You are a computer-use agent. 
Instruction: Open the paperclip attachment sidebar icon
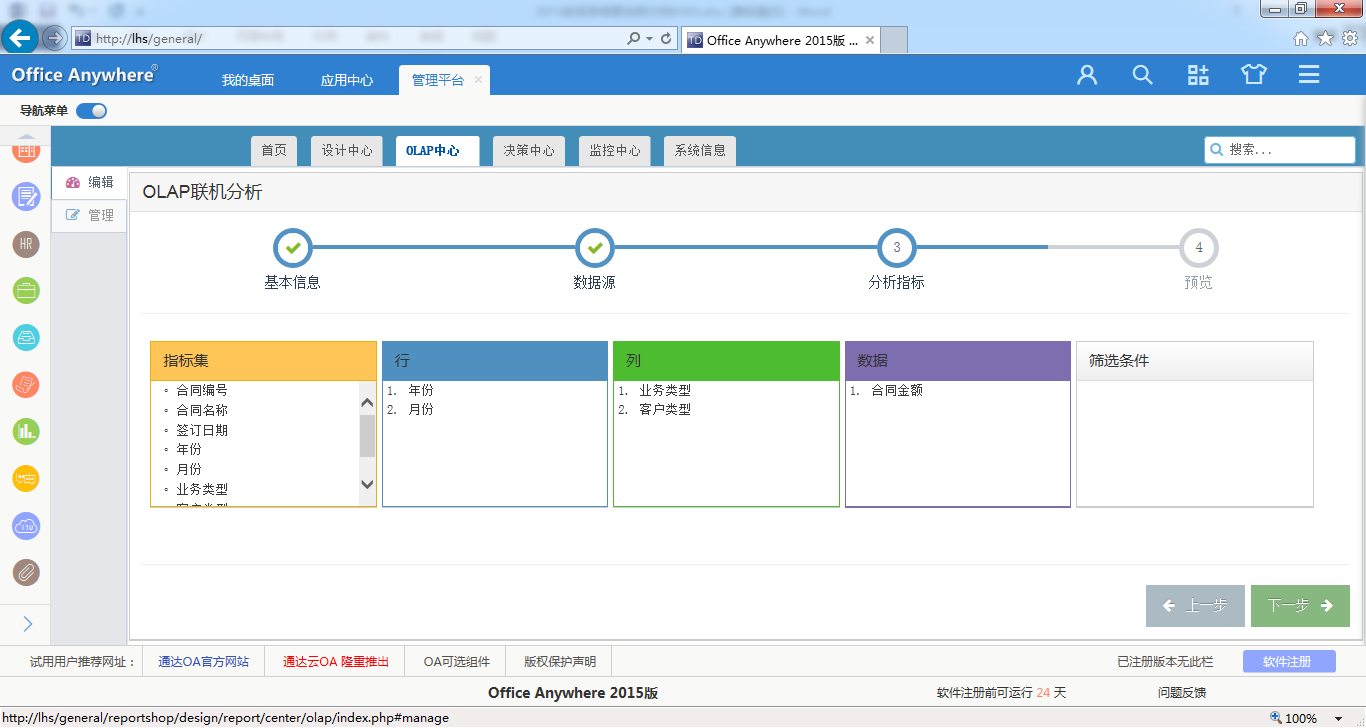26,573
